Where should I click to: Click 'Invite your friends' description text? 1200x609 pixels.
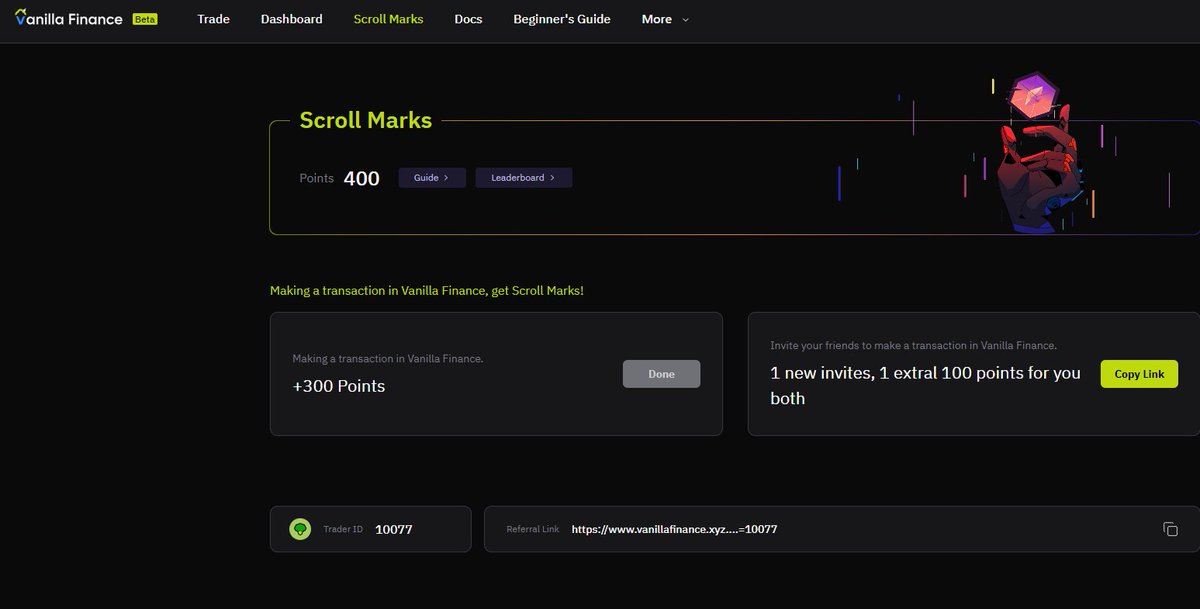click(913, 345)
